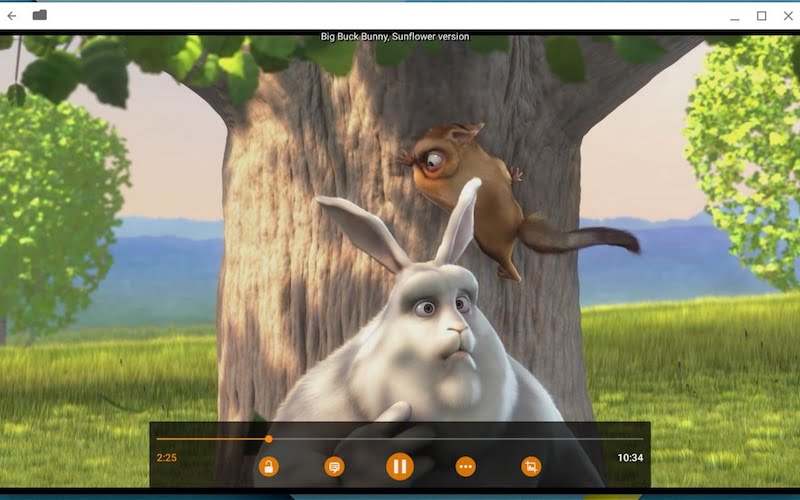
Task: Seek backward on the played orange progress track
Action: [x=210, y=438]
